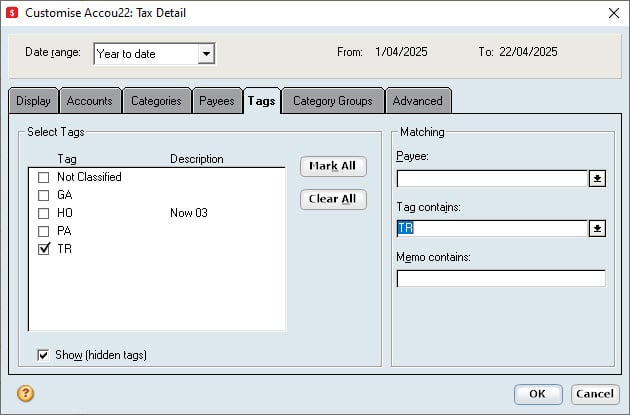Switch to the Display tab

(x=33, y=101)
